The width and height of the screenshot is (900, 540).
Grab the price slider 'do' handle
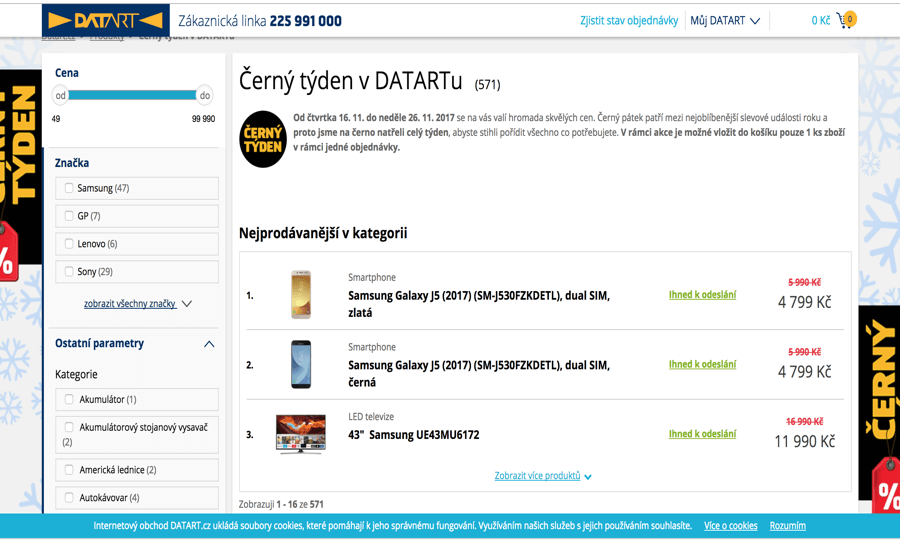[205, 95]
